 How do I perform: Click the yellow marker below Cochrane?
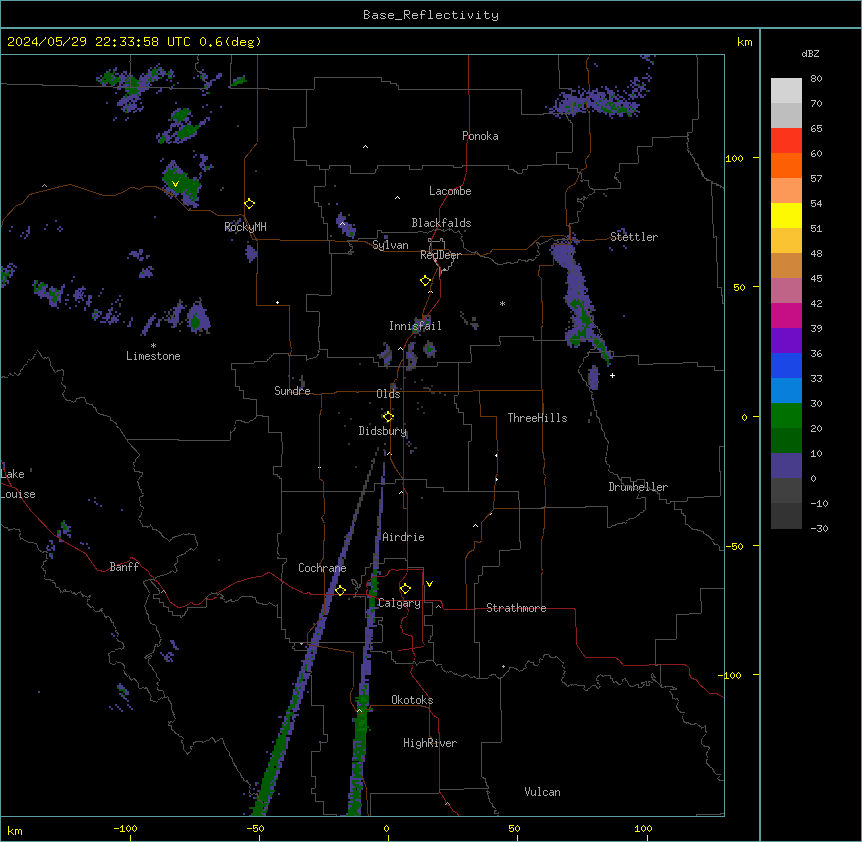click(x=340, y=590)
